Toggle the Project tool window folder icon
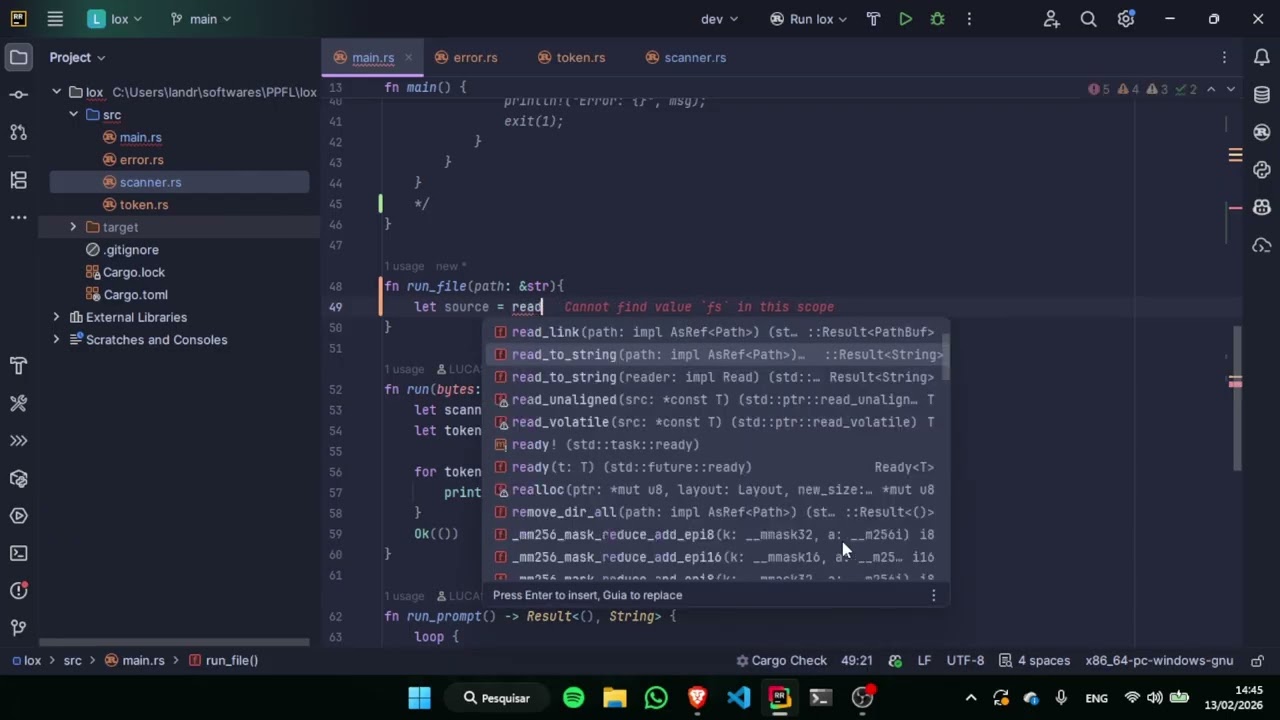 18,57
